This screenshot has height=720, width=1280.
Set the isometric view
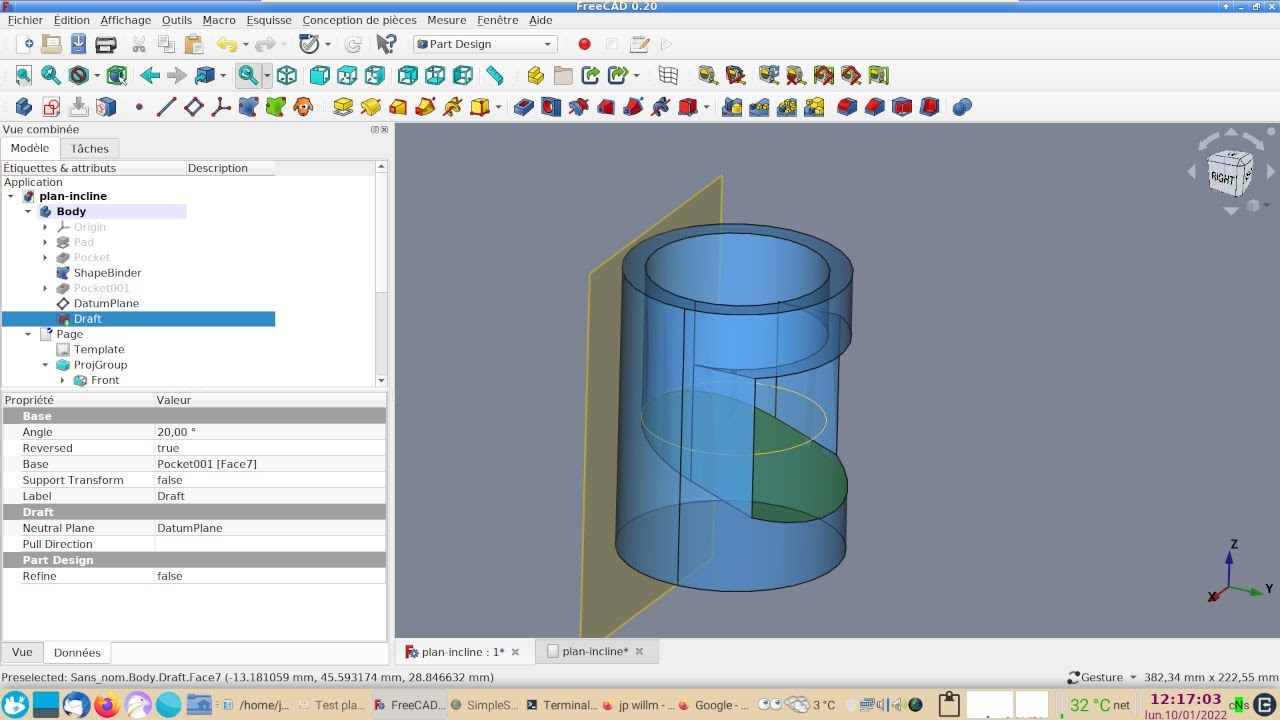pyautogui.click(x=287, y=75)
